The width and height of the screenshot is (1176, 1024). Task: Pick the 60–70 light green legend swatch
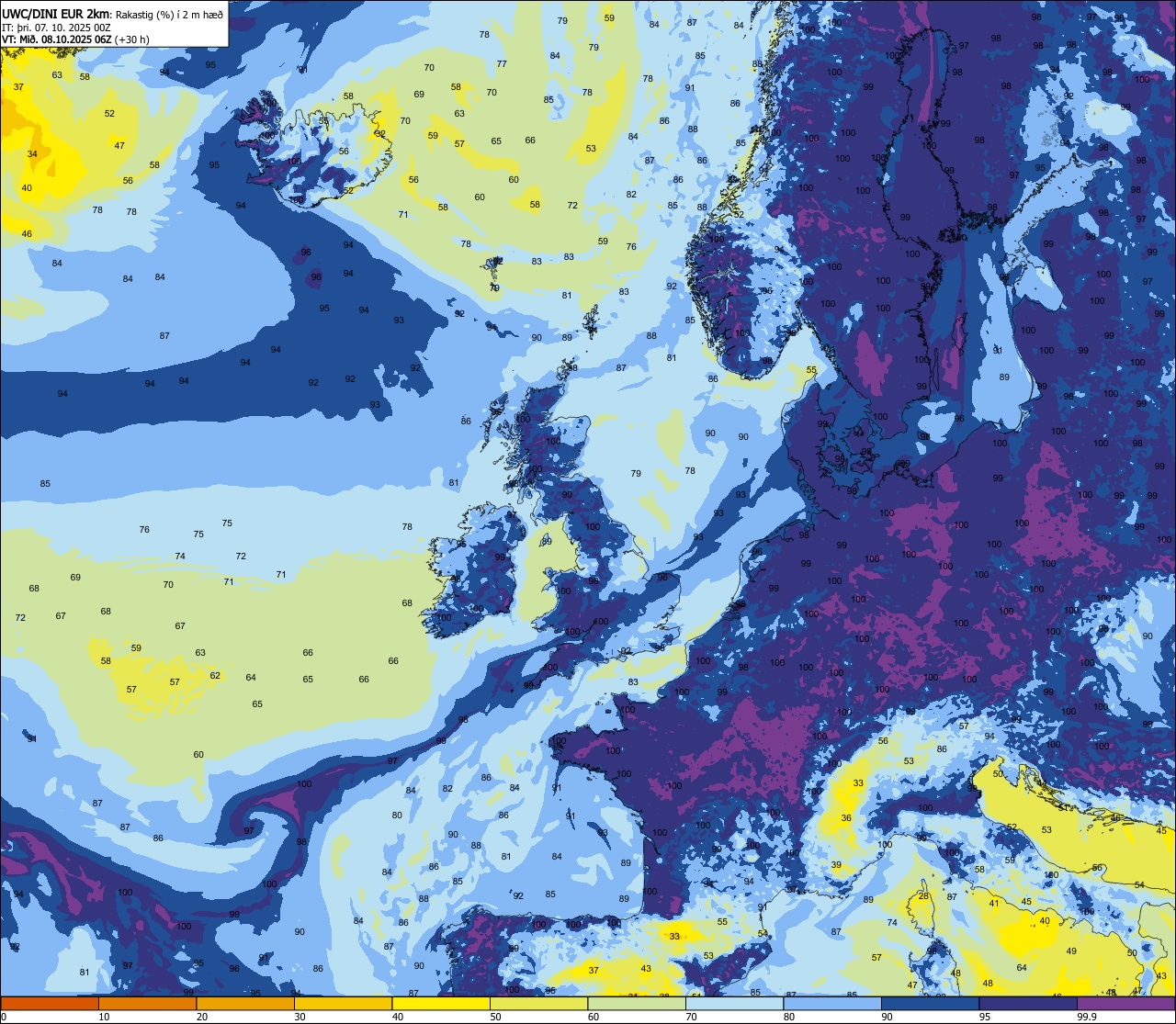tap(636, 1004)
